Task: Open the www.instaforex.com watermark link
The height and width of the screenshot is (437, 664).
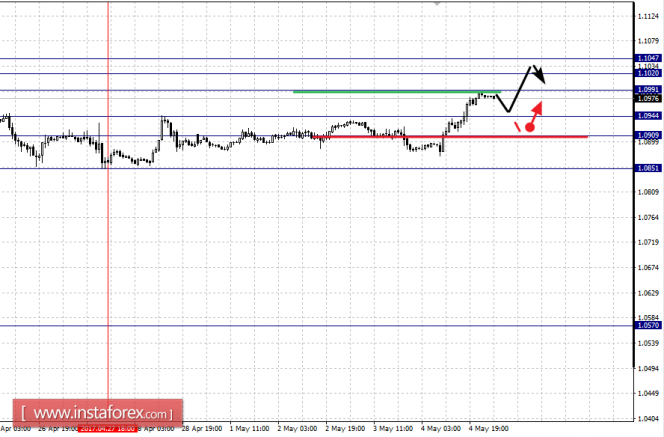Action: tap(98, 412)
